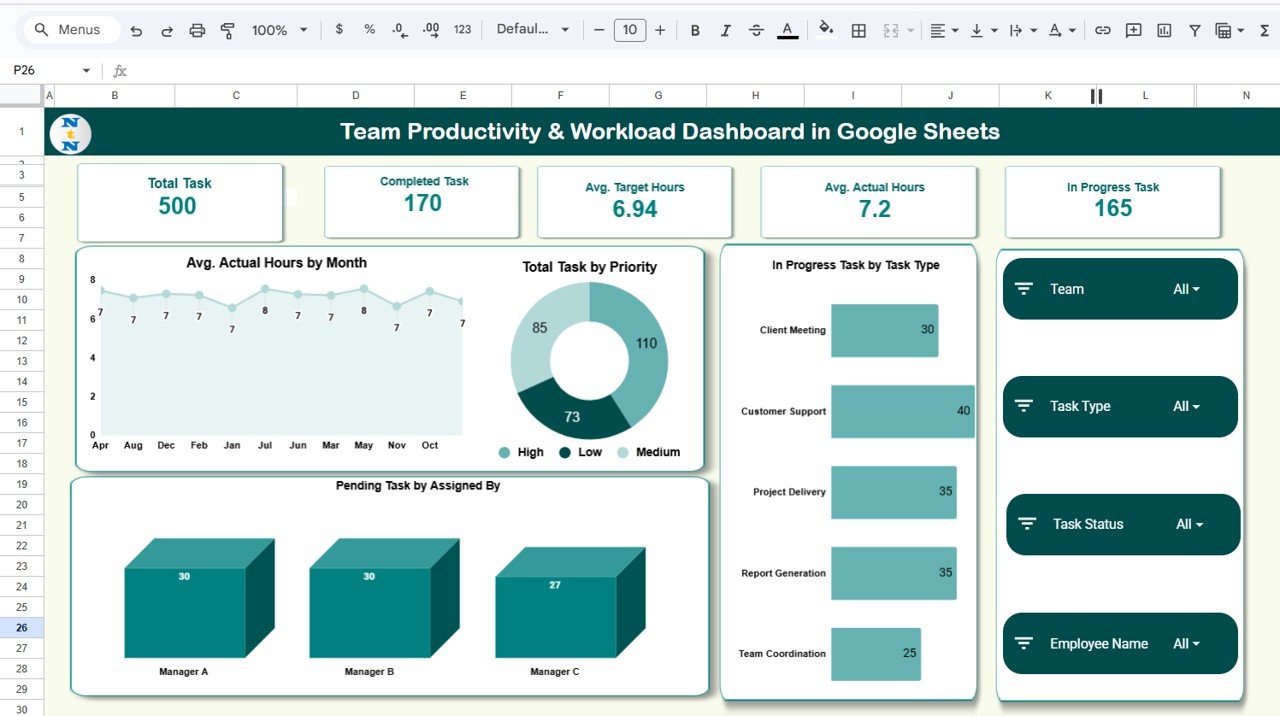The width and height of the screenshot is (1280, 716).
Task: Pick a text color from the A swatch
Action: point(787,30)
